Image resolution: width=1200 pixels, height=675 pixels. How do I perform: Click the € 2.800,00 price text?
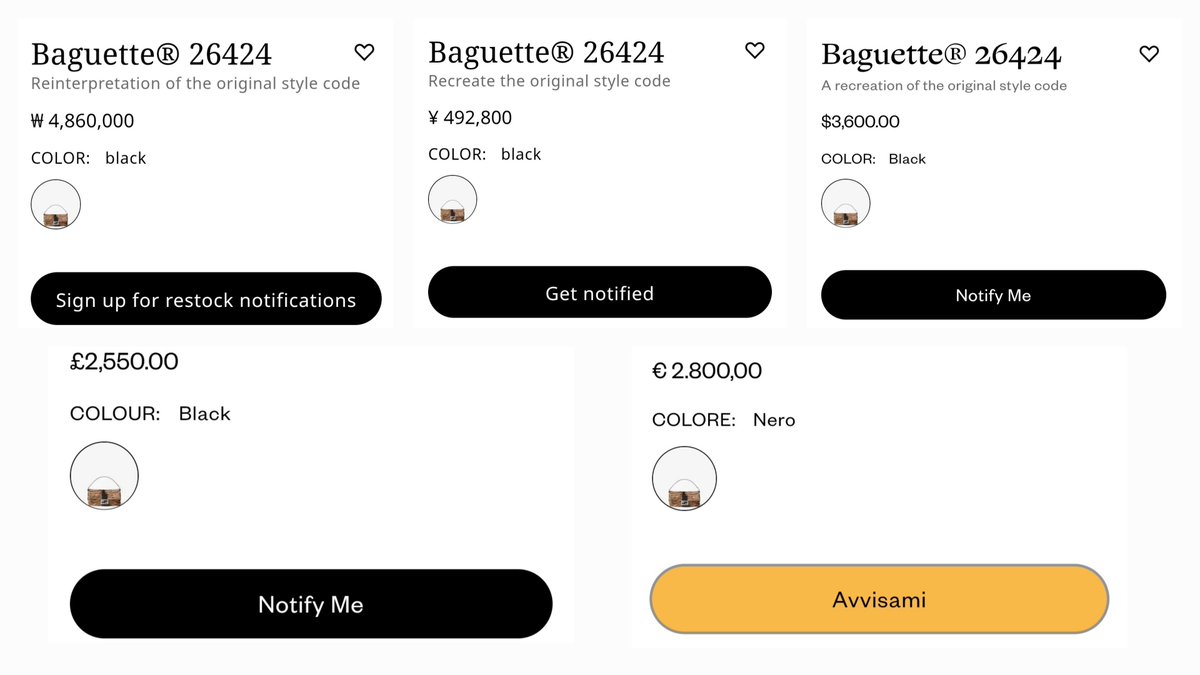[x=706, y=371]
